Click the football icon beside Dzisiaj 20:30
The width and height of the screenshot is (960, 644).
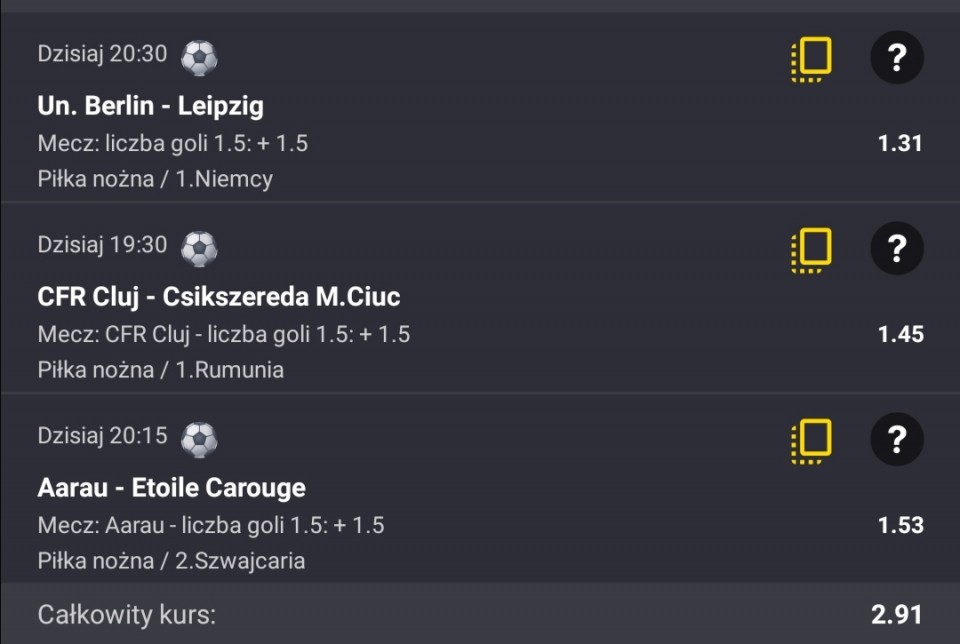pos(199,58)
